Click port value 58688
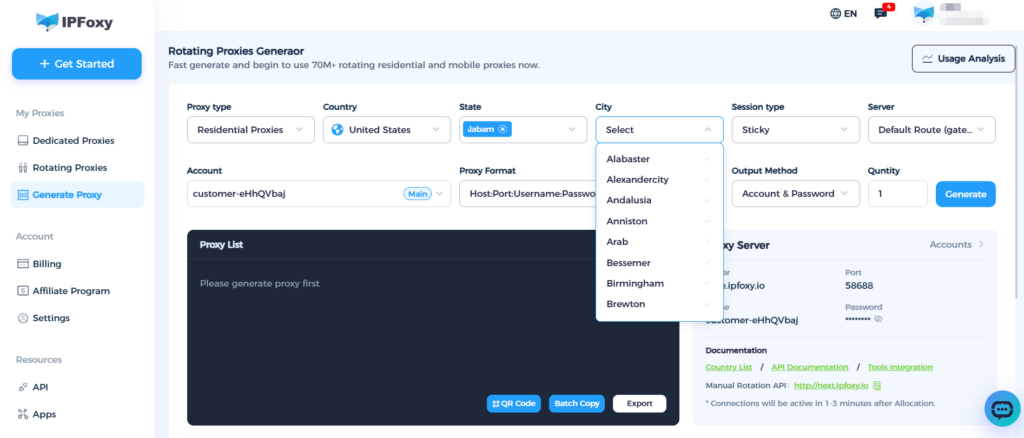This screenshot has width=1024, height=438. (859, 285)
